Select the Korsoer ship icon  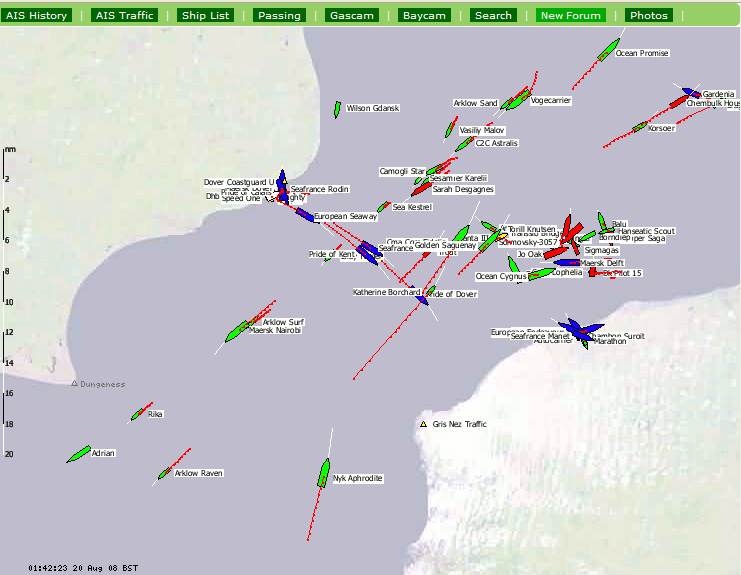point(640,127)
